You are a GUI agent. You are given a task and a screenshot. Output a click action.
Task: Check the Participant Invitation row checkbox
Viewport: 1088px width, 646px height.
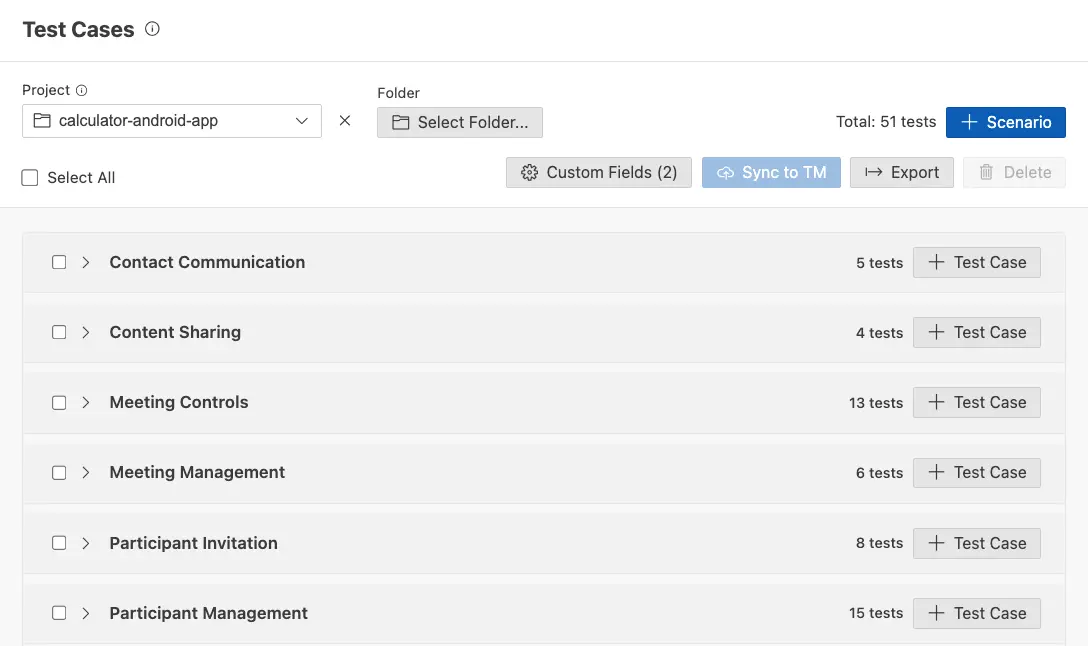[59, 543]
